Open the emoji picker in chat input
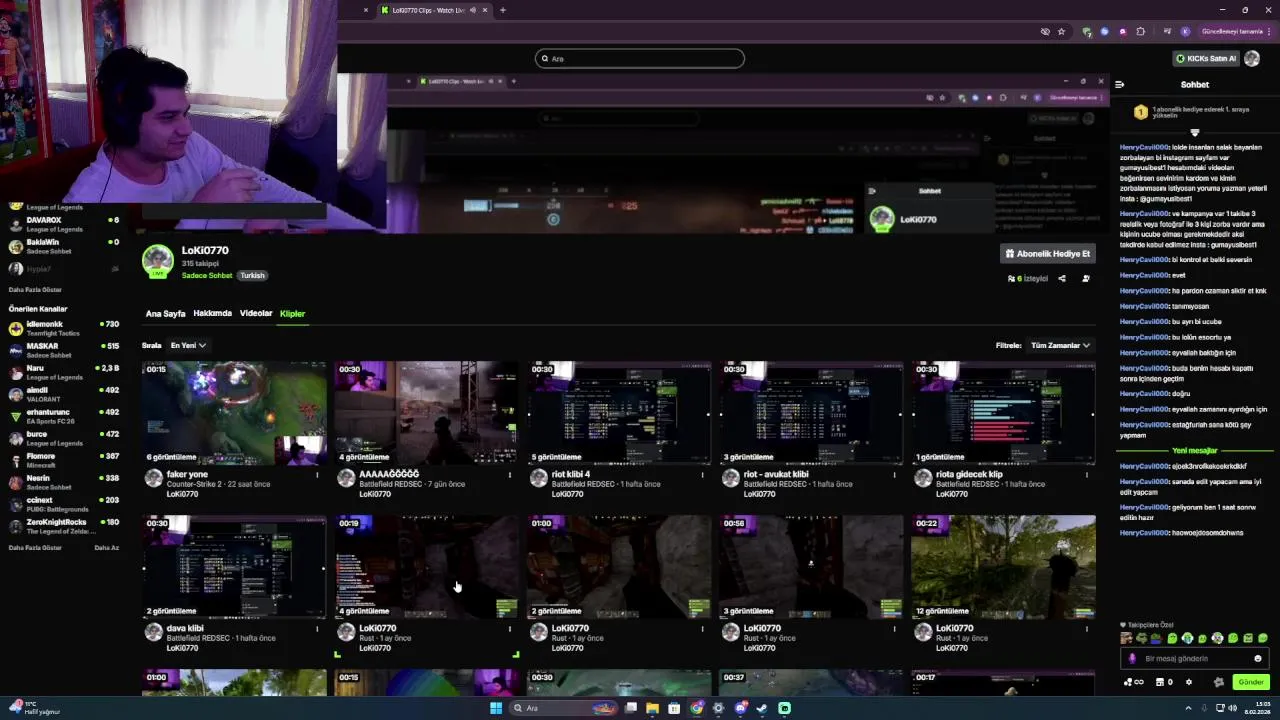Screen dimensions: 1280x720 (1258, 659)
